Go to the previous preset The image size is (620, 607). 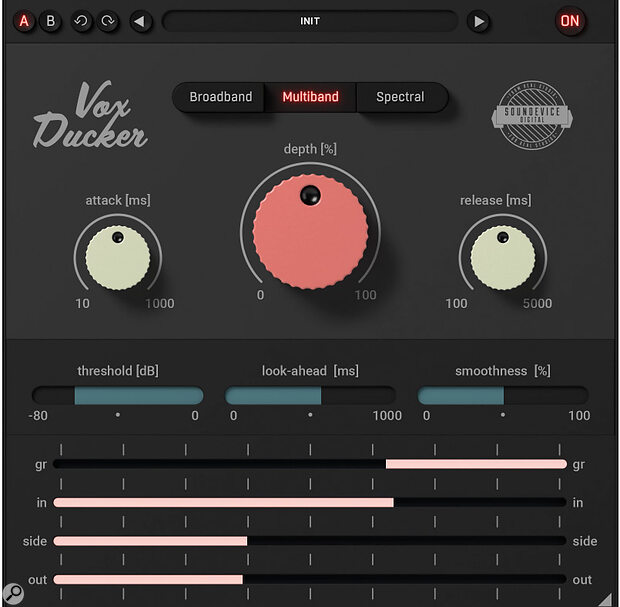[x=140, y=21]
